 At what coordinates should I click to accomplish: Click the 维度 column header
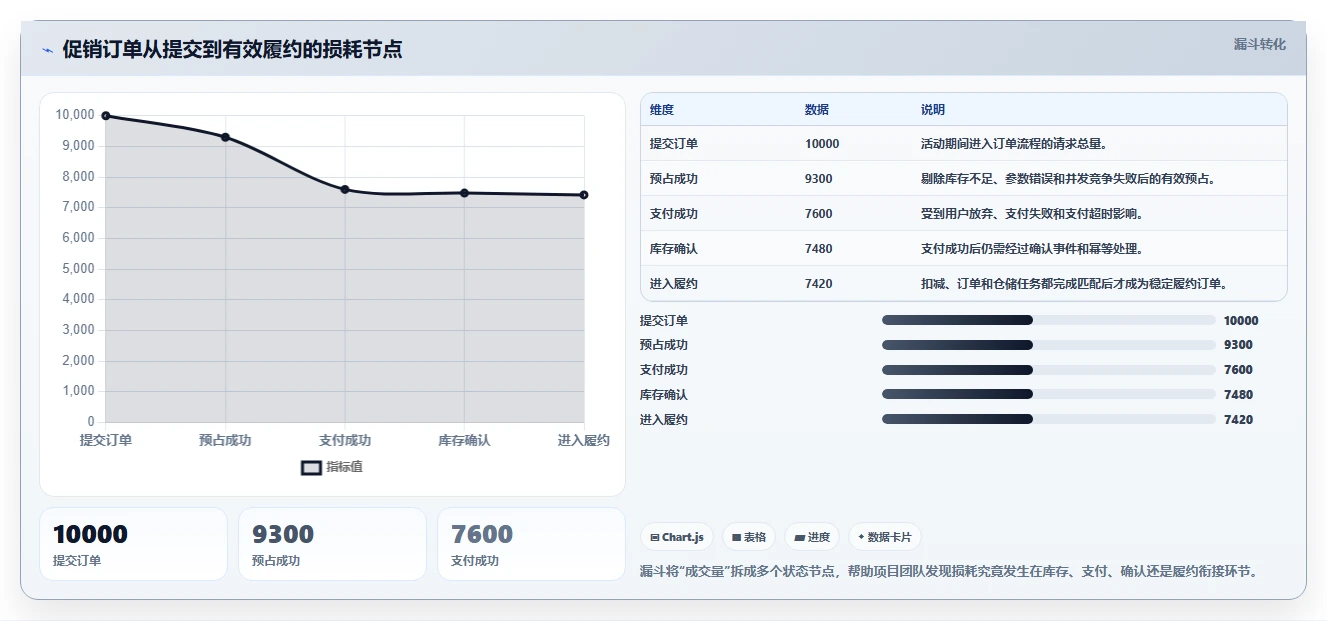(x=662, y=110)
